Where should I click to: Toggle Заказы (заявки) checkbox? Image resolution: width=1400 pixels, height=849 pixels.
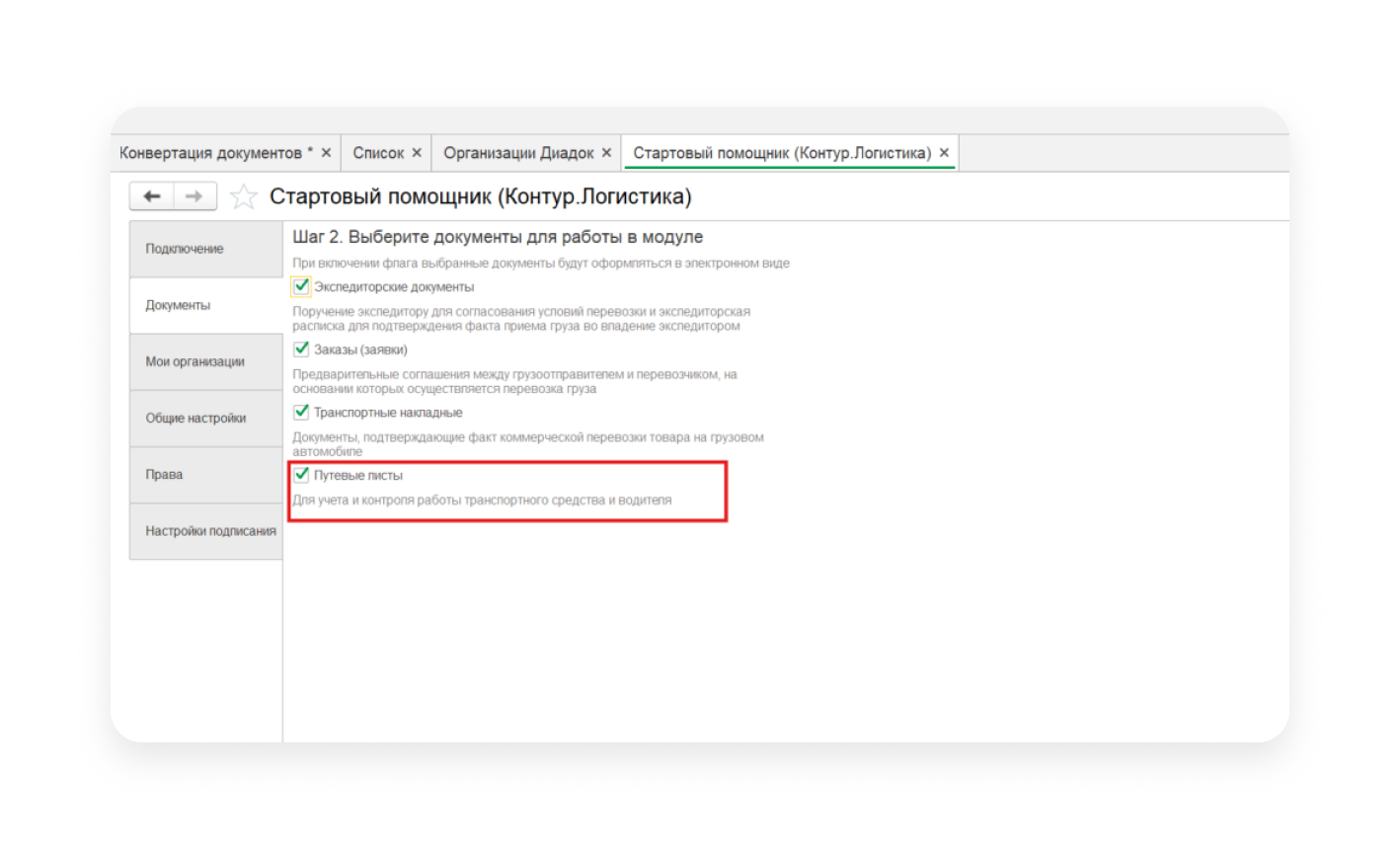[x=301, y=349]
